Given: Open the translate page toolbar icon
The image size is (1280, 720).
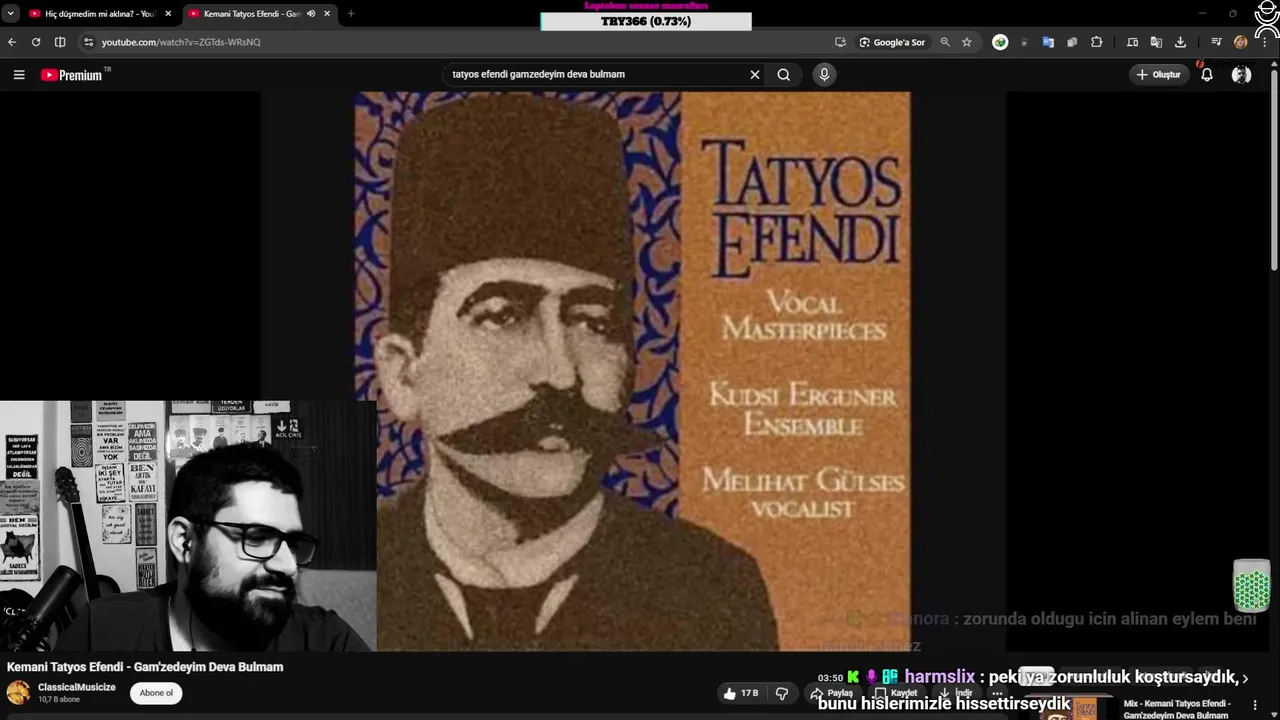Looking at the screenshot, I should click(x=1156, y=42).
